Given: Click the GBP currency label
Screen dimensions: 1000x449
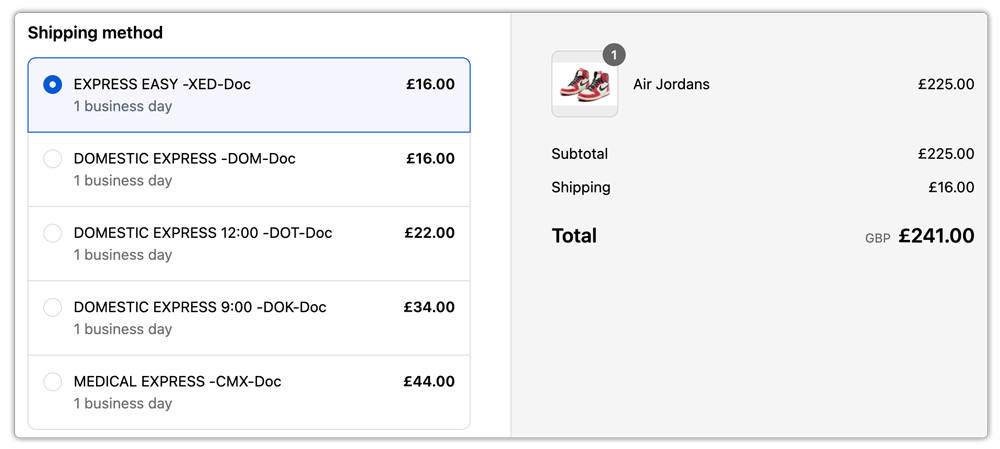Looking at the screenshot, I should 877,239.
